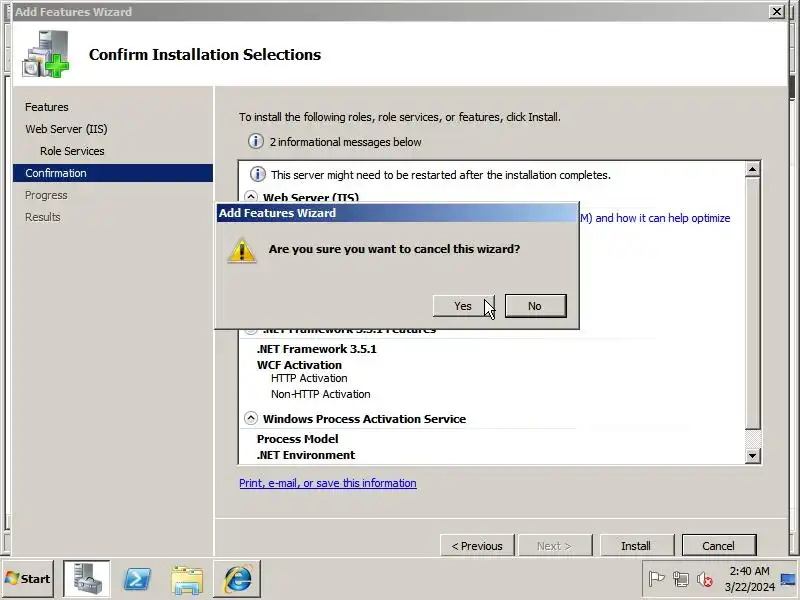The height and width of the screenshot is (600, 800).
Task: Collapse the .NET Framework 3.5.1 Features section
Action: coord(251,331)
